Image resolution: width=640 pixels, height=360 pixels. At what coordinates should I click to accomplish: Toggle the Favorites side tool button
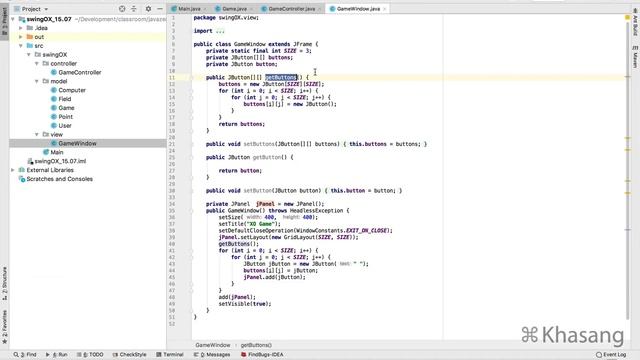pos(4,327)
